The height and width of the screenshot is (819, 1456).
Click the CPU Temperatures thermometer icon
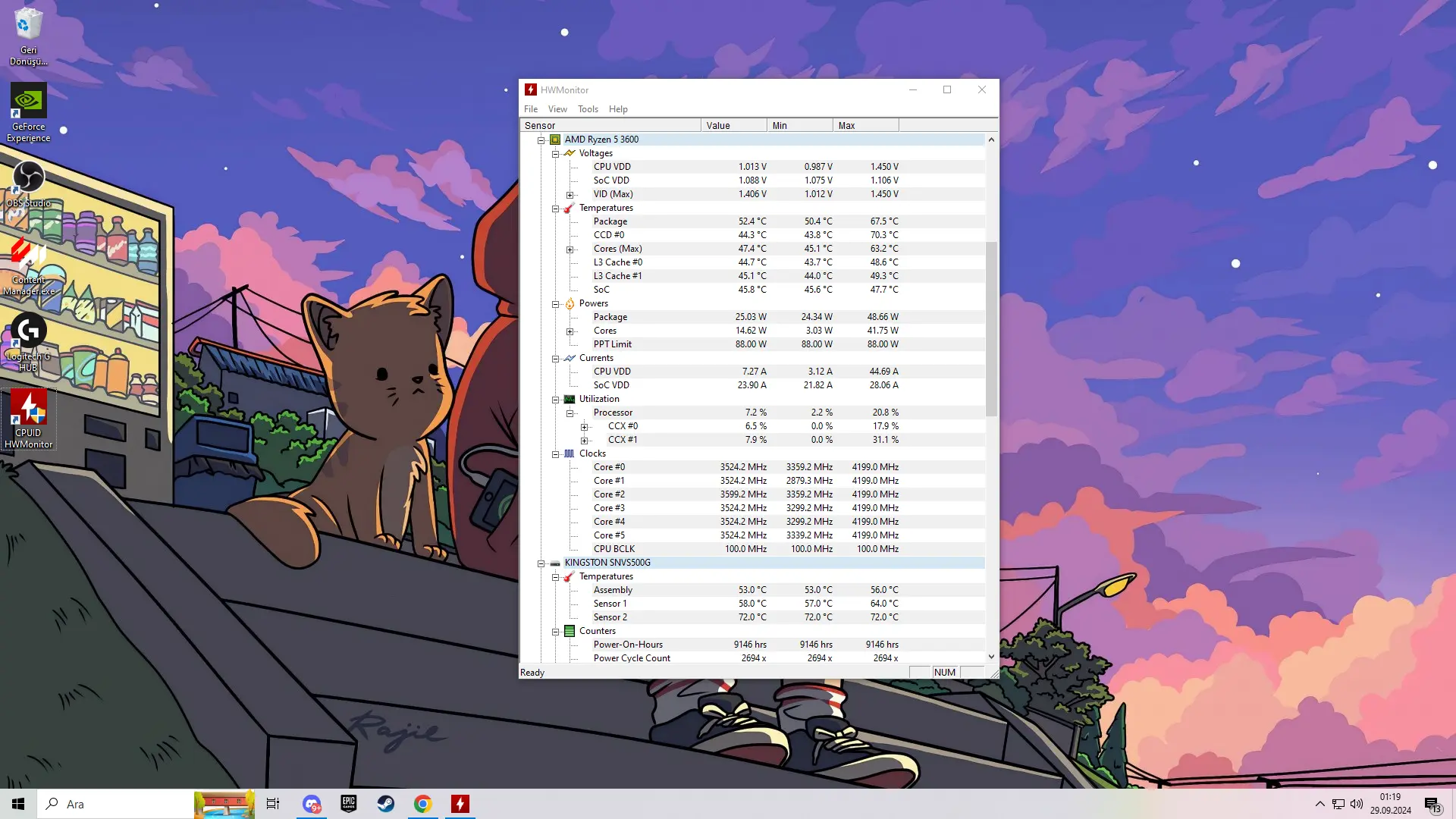coord(570,208)
